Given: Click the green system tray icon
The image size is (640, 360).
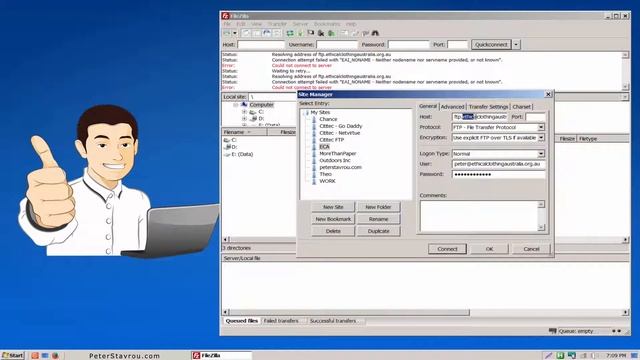Looking at the screenshot, I should (x=560, y=356).
